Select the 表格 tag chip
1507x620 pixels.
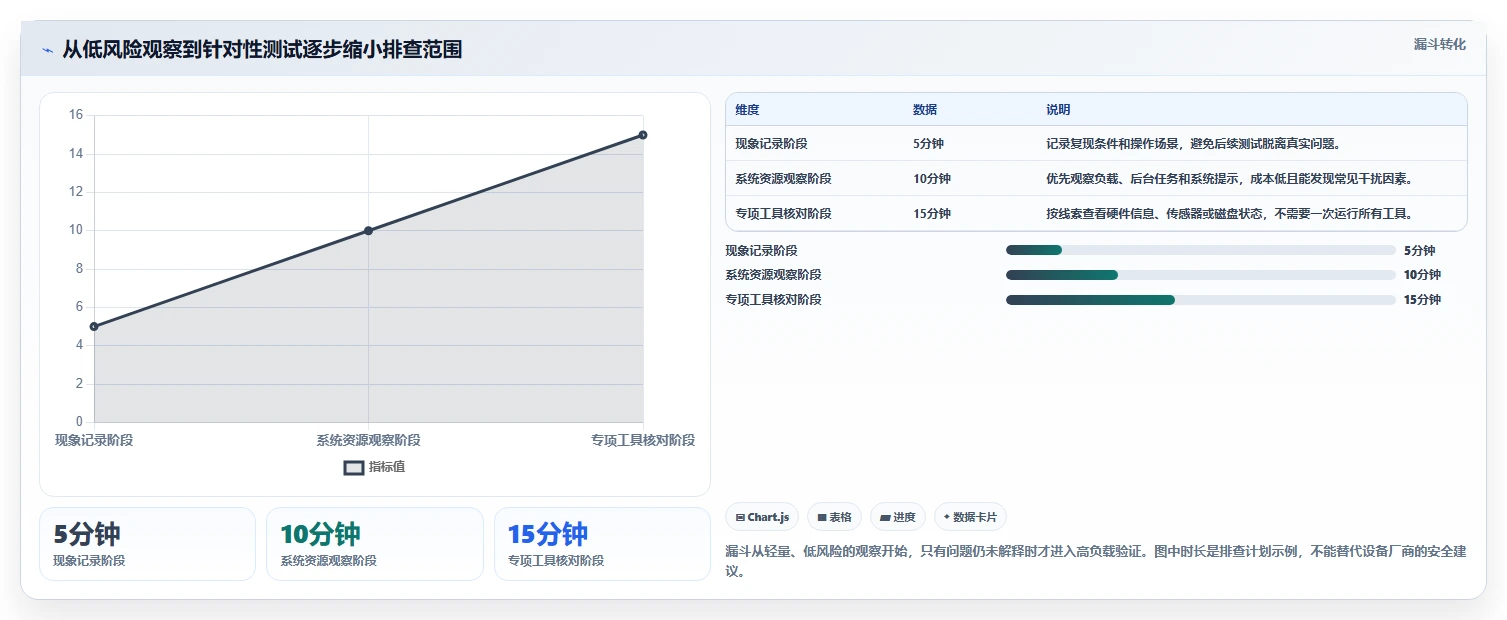click(835, 517)
